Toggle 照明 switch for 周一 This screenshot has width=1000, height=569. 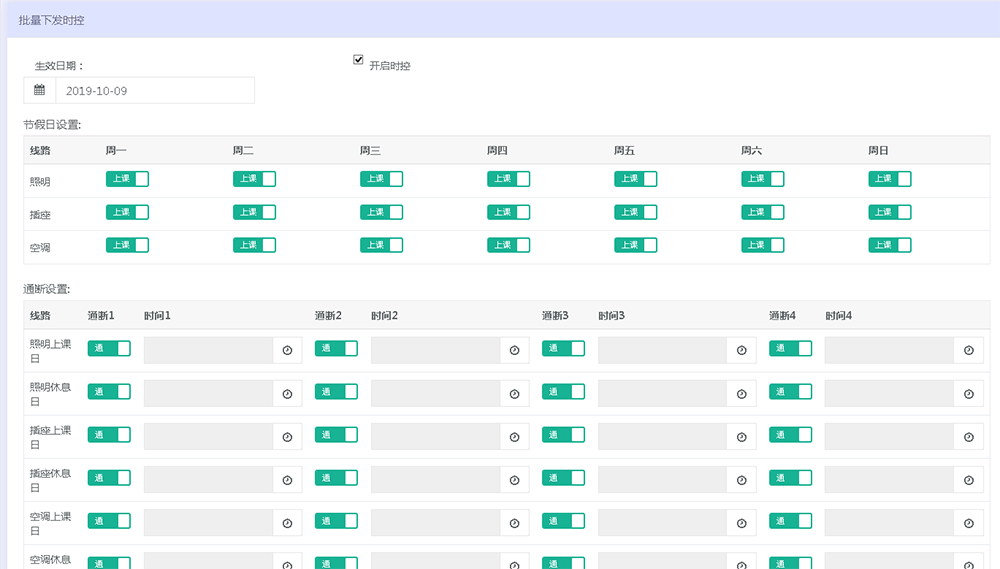click(127, 179)
